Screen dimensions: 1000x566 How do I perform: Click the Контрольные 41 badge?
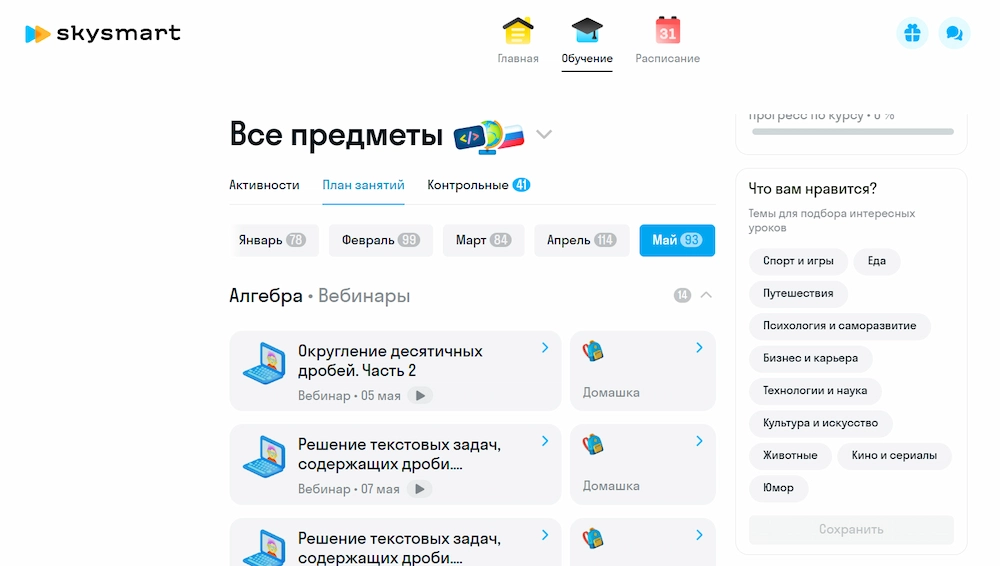click(x=521, y=185)
